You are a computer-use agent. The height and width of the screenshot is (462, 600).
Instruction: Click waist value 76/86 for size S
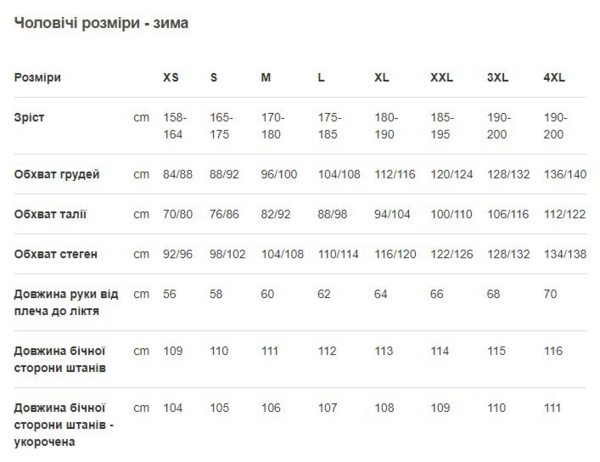click(226, 214)
